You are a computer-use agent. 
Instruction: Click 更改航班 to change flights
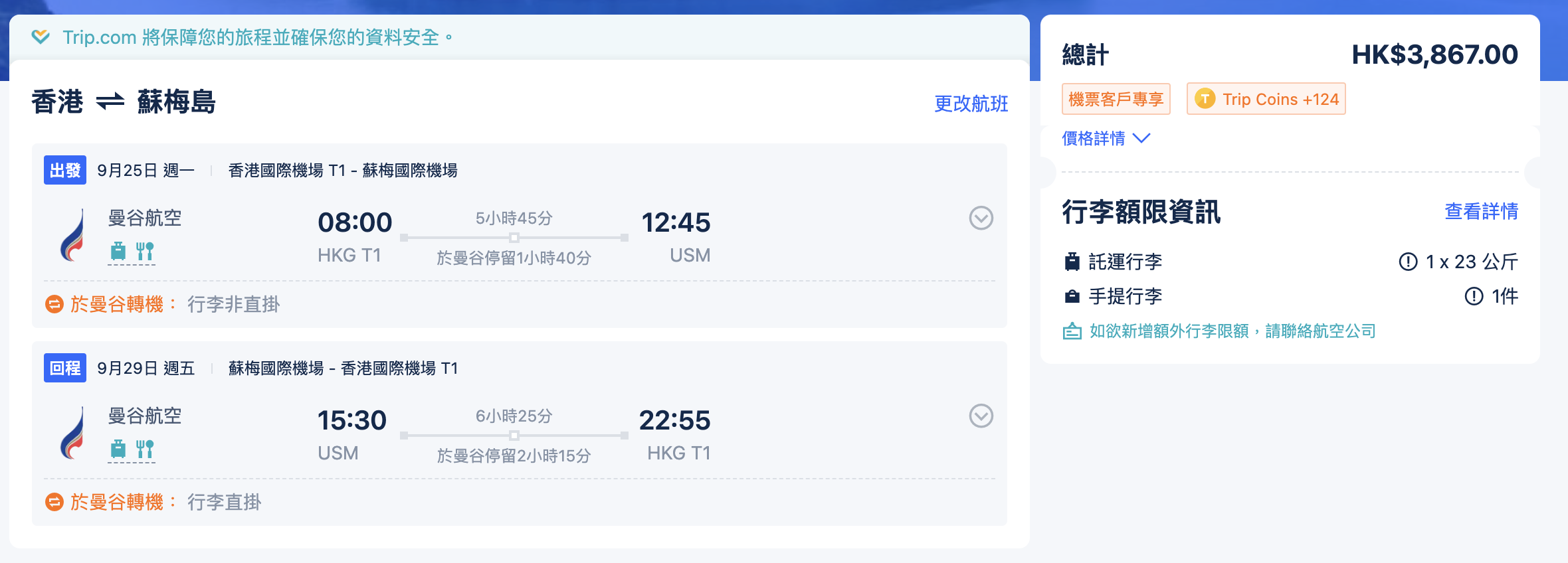click(971, 104)
